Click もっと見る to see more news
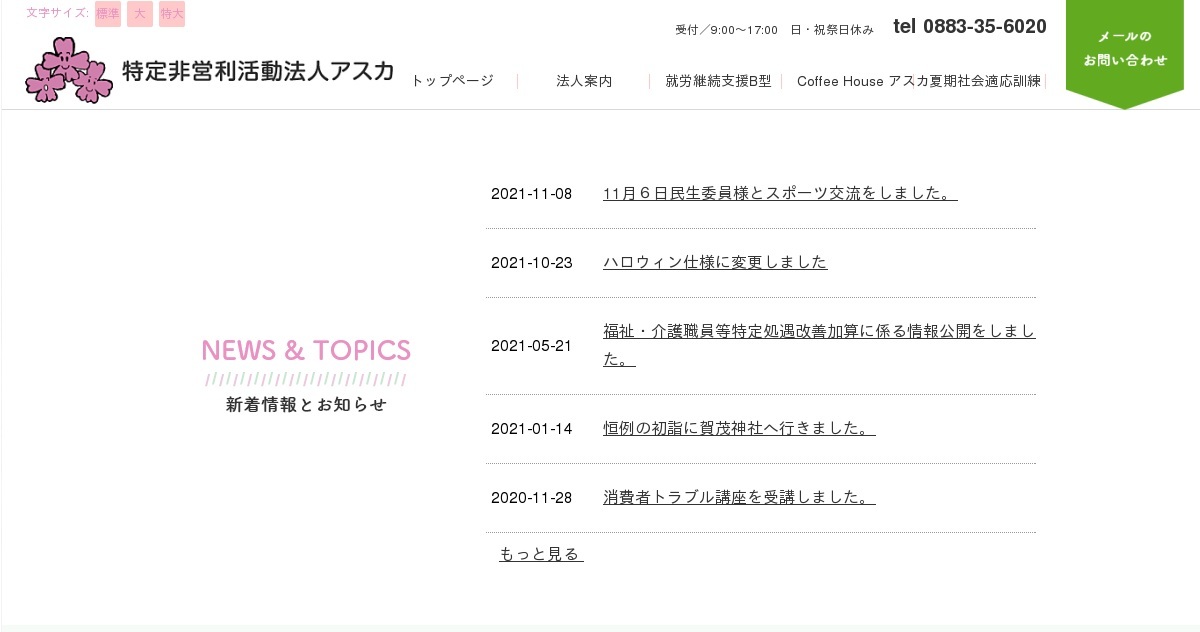The width and height of the screenshot is (1200, 632). click(540, 553)
